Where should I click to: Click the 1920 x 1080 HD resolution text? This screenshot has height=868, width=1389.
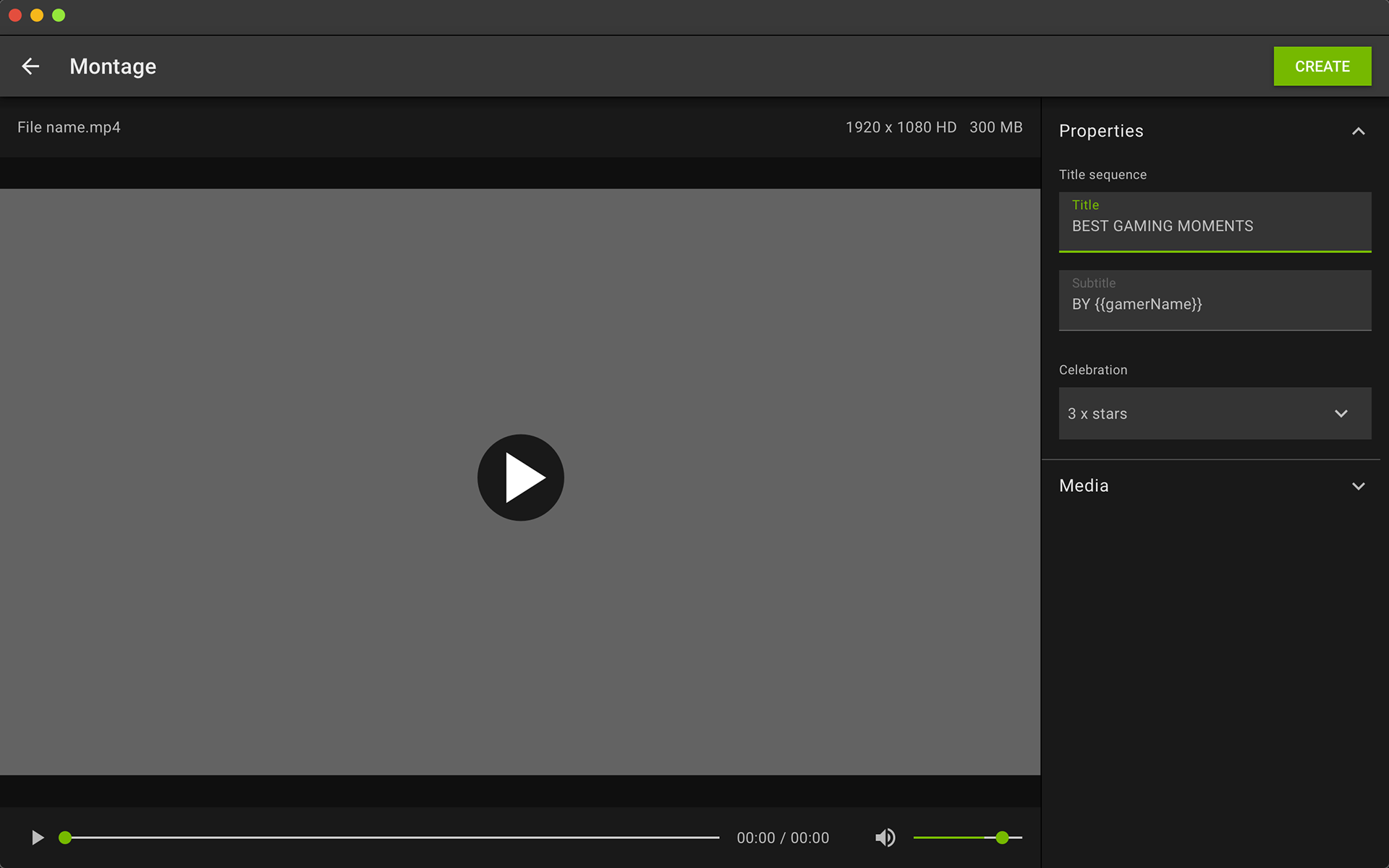901,127
